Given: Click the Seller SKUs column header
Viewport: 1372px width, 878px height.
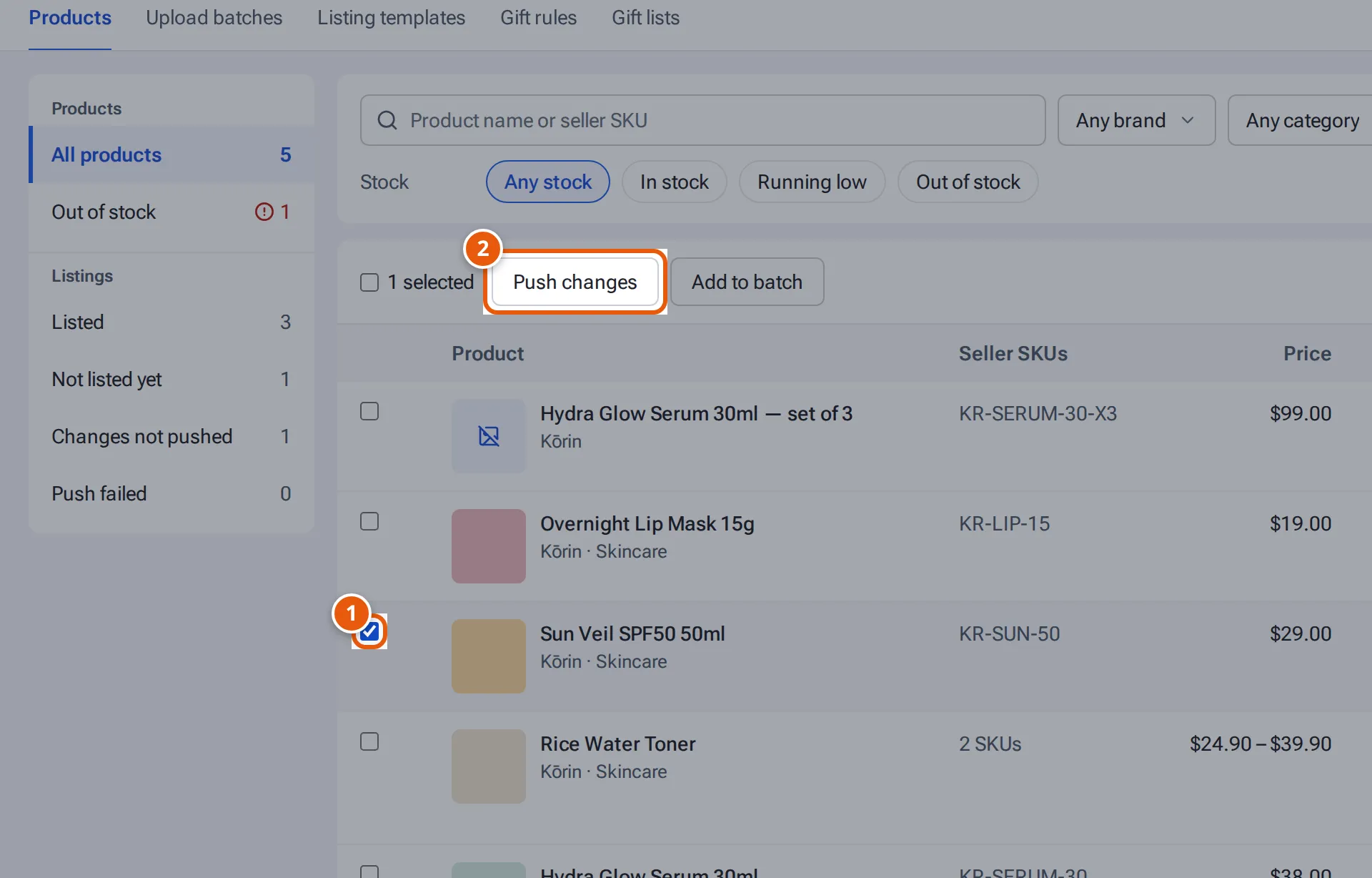Looking at the screenshot, I should coord(1013,353).
